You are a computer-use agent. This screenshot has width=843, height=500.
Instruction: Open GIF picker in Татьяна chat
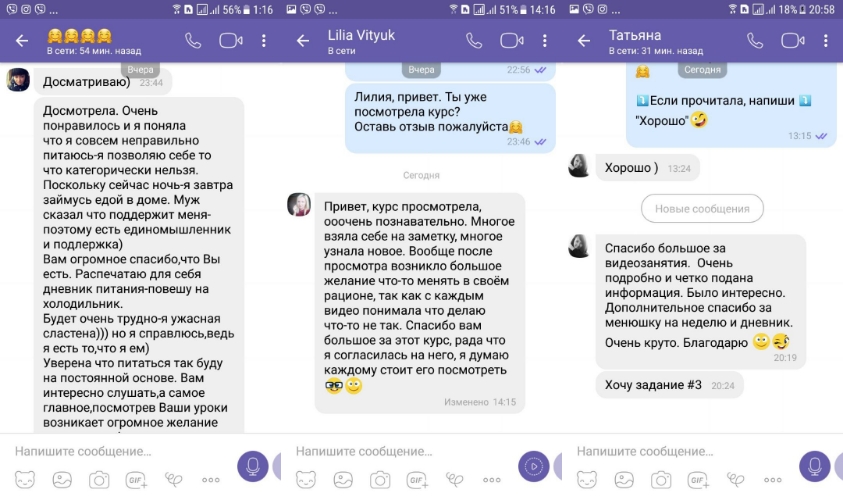tap(698, 480)
